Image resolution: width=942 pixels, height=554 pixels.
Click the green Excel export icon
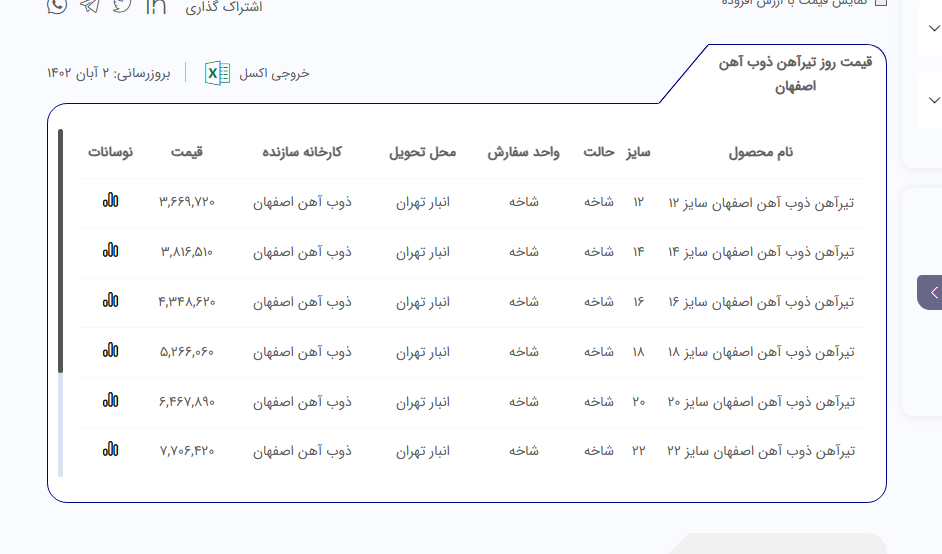point(217,73)
